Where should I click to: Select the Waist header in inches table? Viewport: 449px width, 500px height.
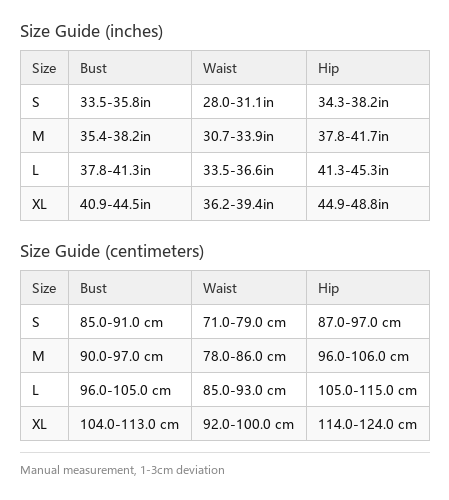(x=249, y=68)
